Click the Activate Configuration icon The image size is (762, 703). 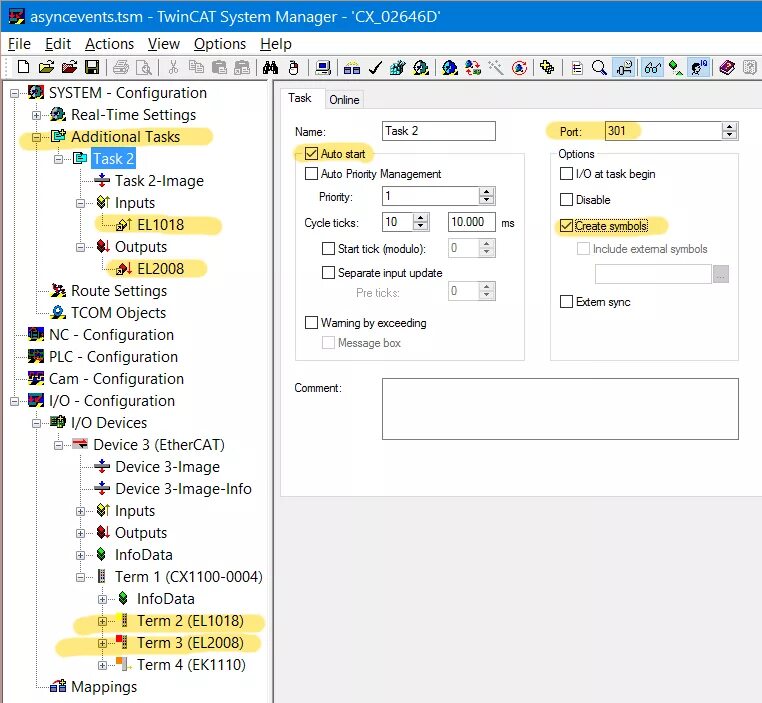point(398,68)
